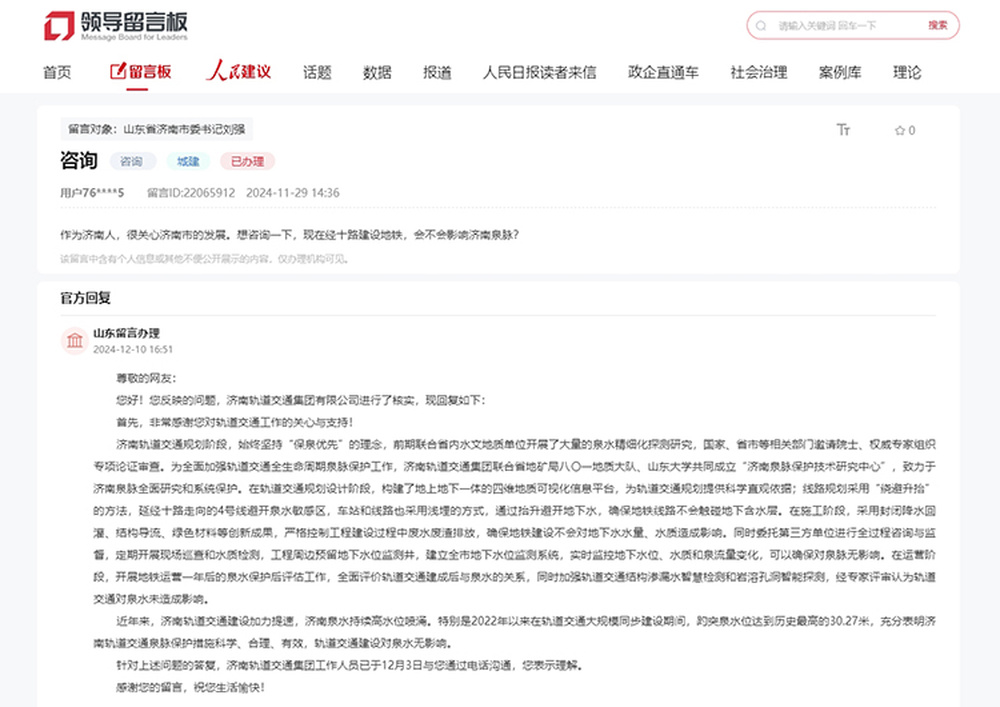Viewport: 1000px width, 707px height.
Task: Click the 搜索 button
Action: coord(937,26)
